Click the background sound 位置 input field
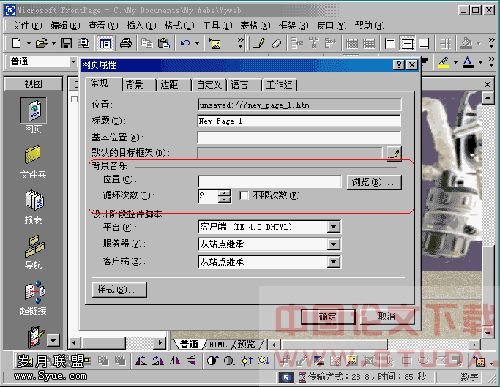This screenshot has width=500, height=387. (269, 182)
